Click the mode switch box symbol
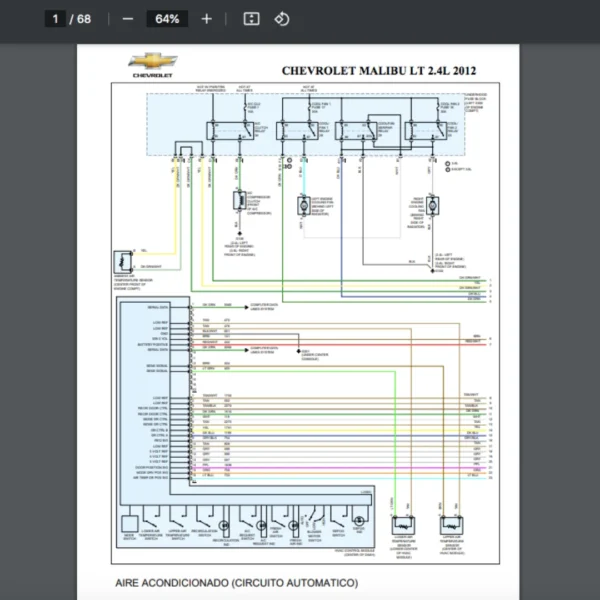Image resolution: width=600 pixels, height=600 pixels. pyautogui.click(x=130, y=522)
